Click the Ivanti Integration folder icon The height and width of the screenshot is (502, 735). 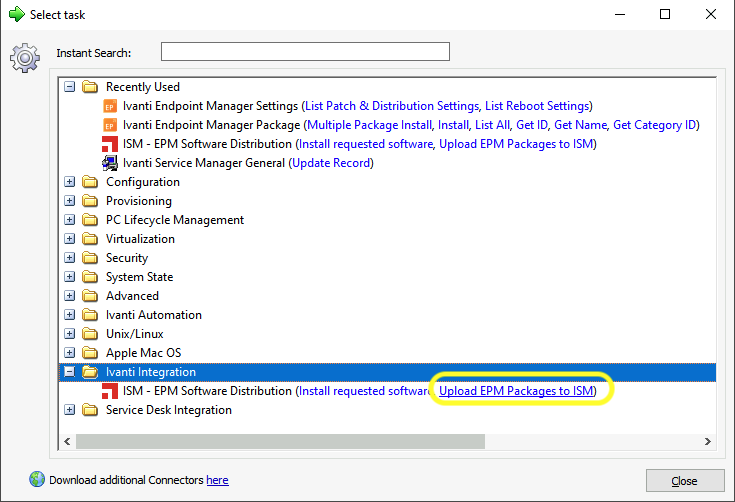coord(90,372)
